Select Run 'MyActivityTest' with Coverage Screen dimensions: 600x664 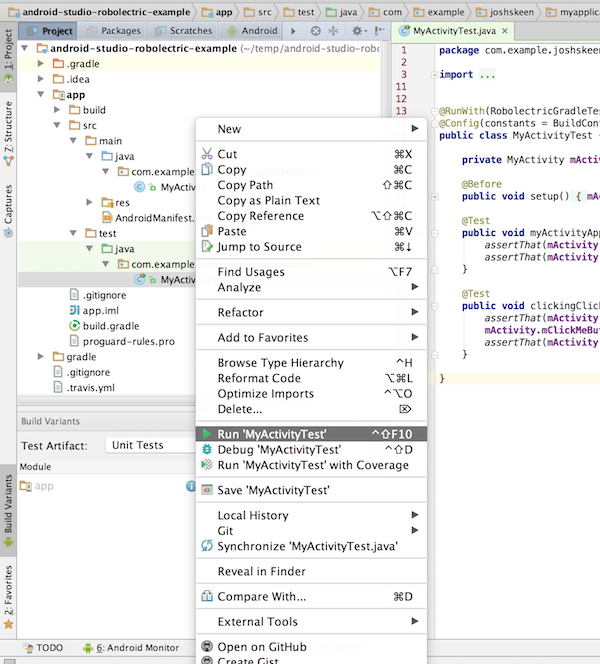coord(311,465)
